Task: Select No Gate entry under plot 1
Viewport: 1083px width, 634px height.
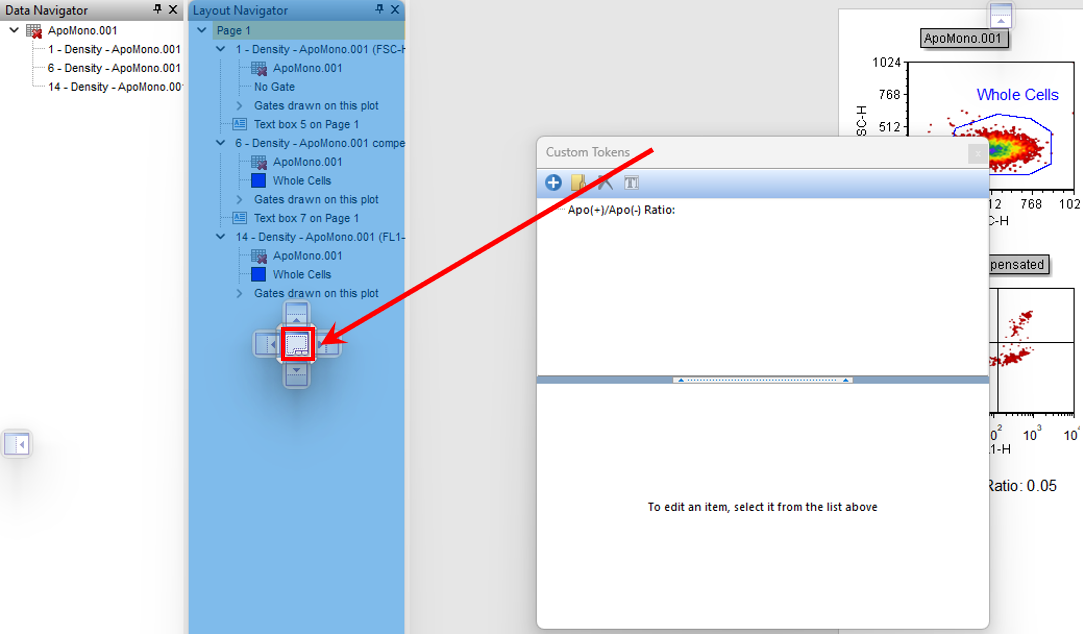Action: tap(274, 87)
